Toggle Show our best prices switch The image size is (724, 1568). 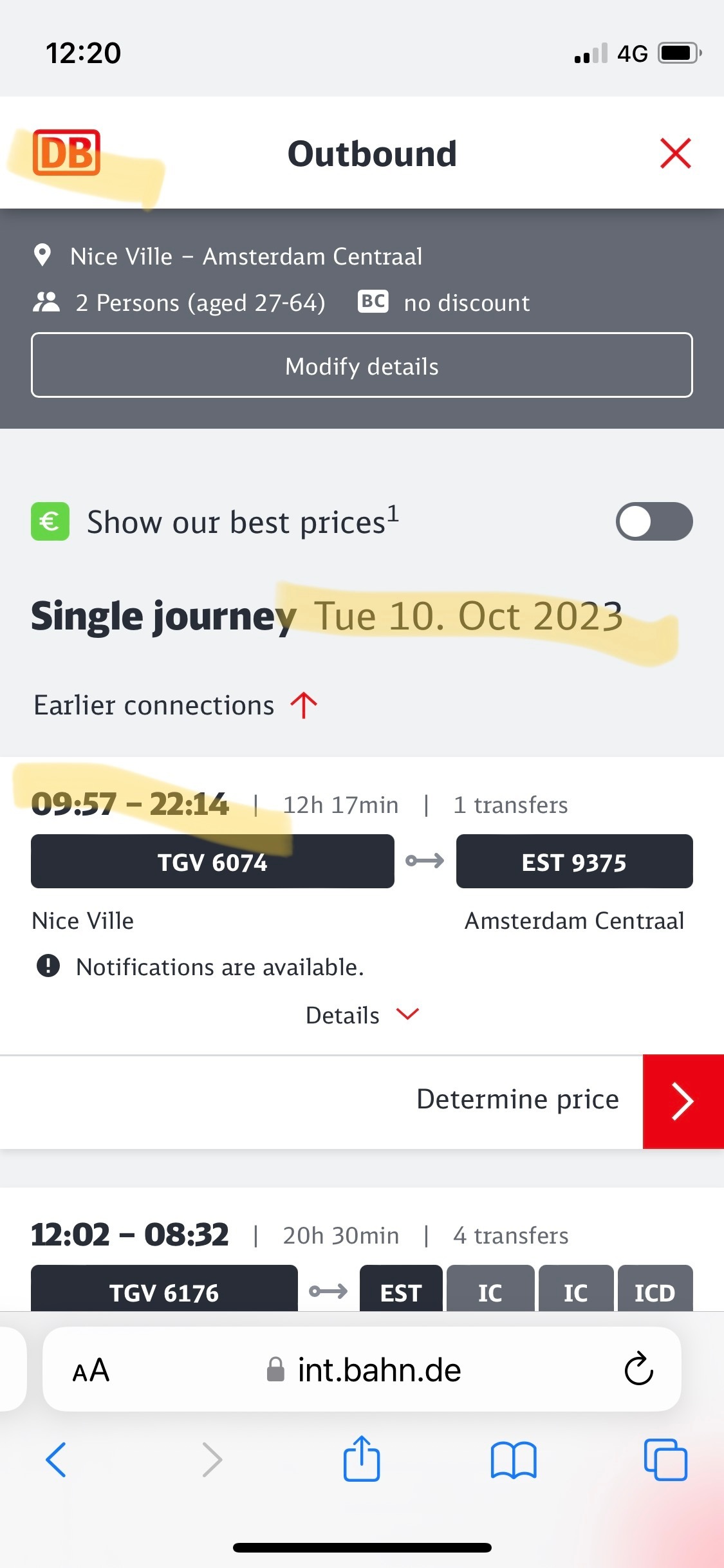point(654,521)
